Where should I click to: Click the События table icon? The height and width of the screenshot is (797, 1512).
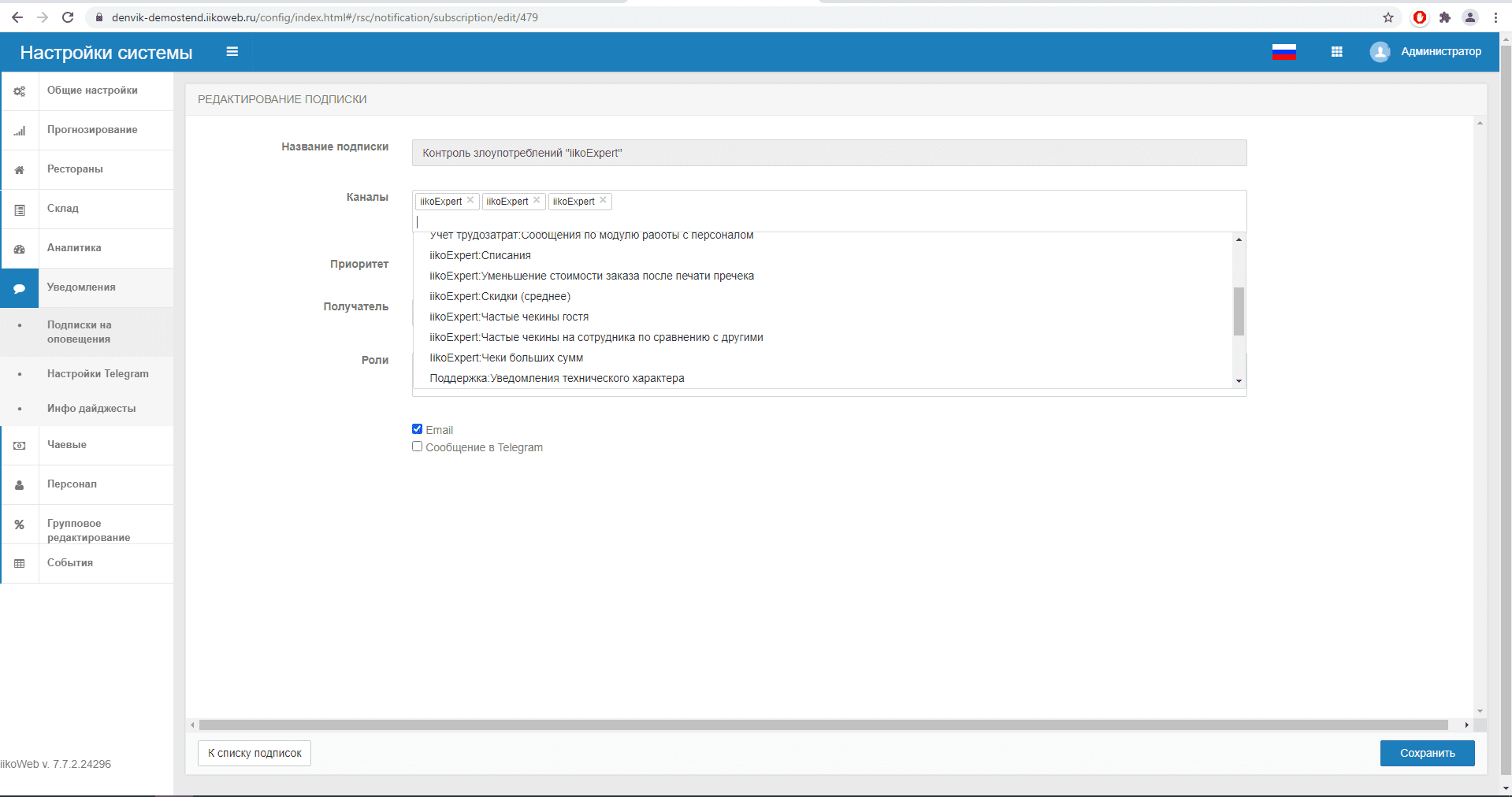19,564
